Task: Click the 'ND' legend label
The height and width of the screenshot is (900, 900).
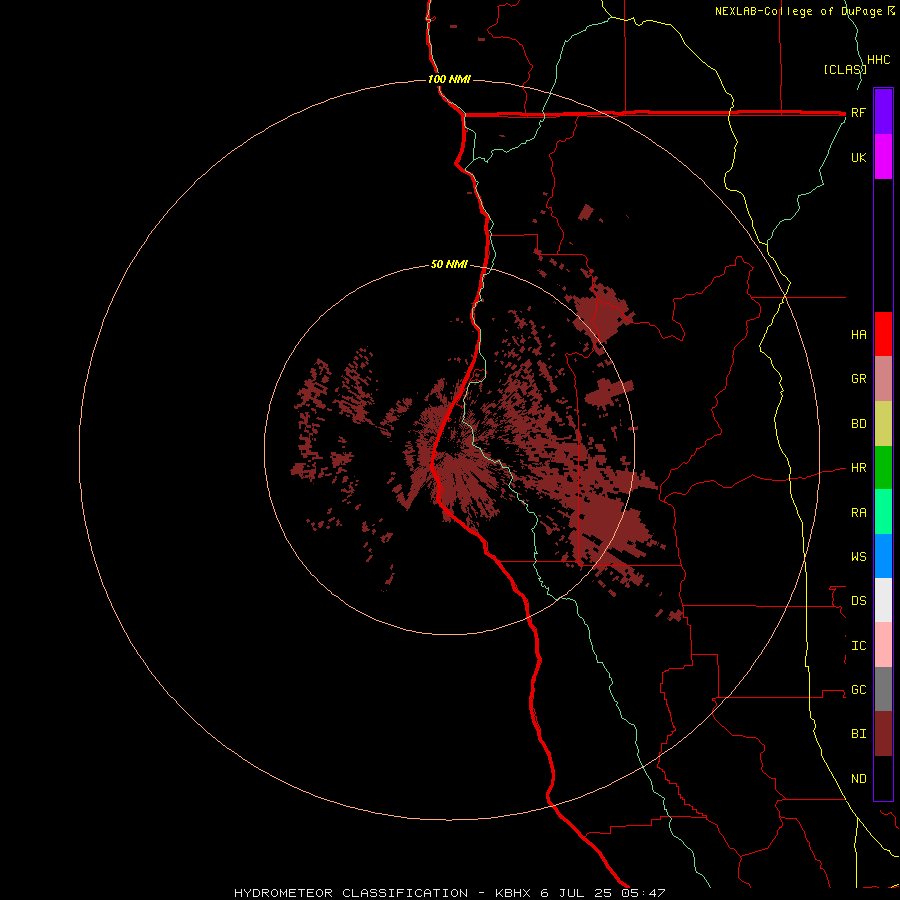Action: tap(859, 779)
